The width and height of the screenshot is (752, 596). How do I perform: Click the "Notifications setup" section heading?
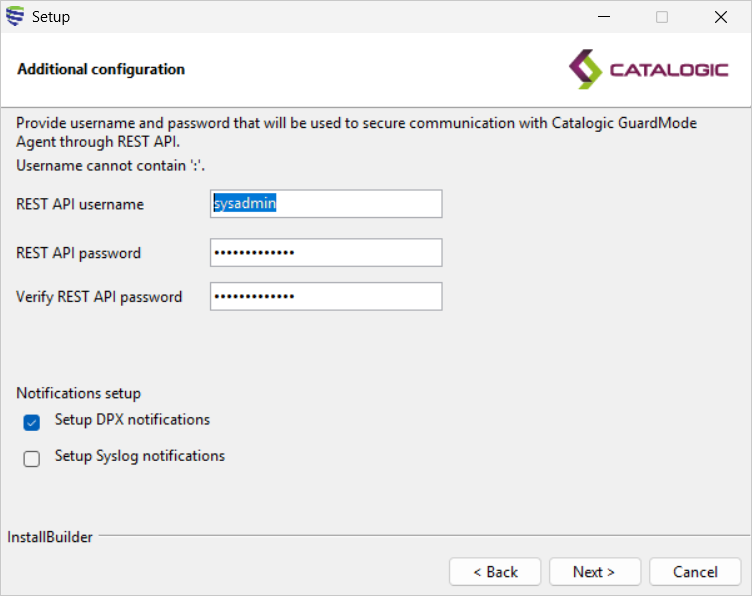[79, 393]
